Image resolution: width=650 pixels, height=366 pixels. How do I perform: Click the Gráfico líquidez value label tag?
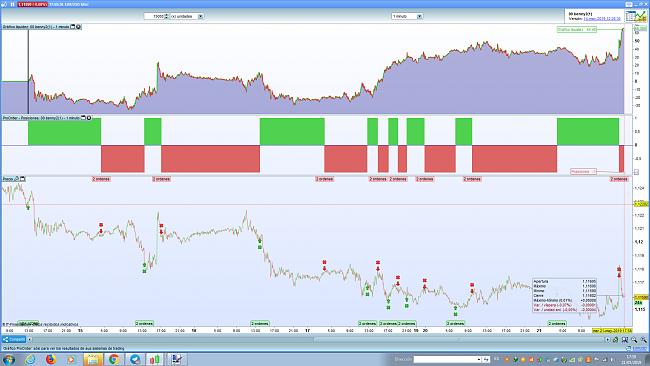(577, 29)
